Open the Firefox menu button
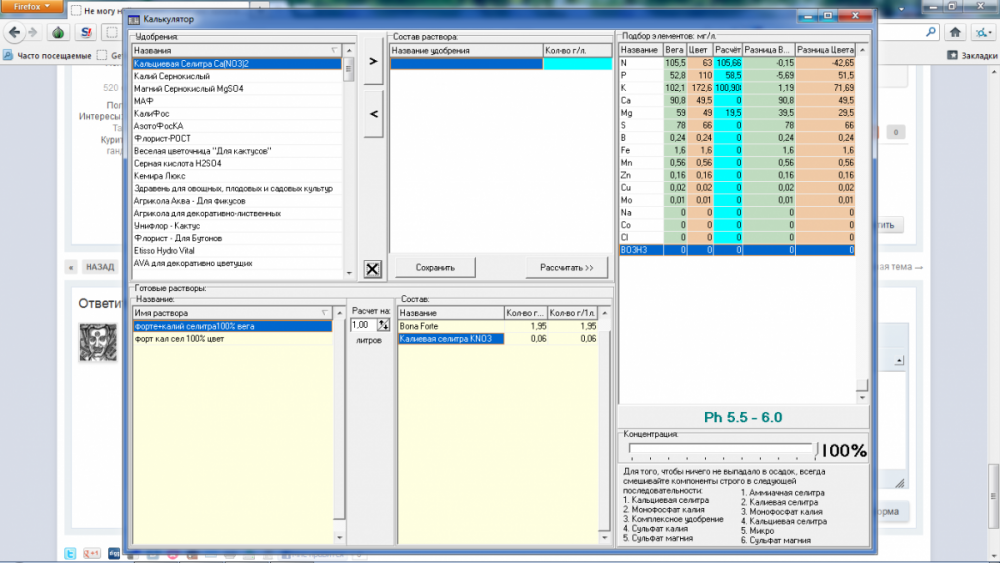 32,6
